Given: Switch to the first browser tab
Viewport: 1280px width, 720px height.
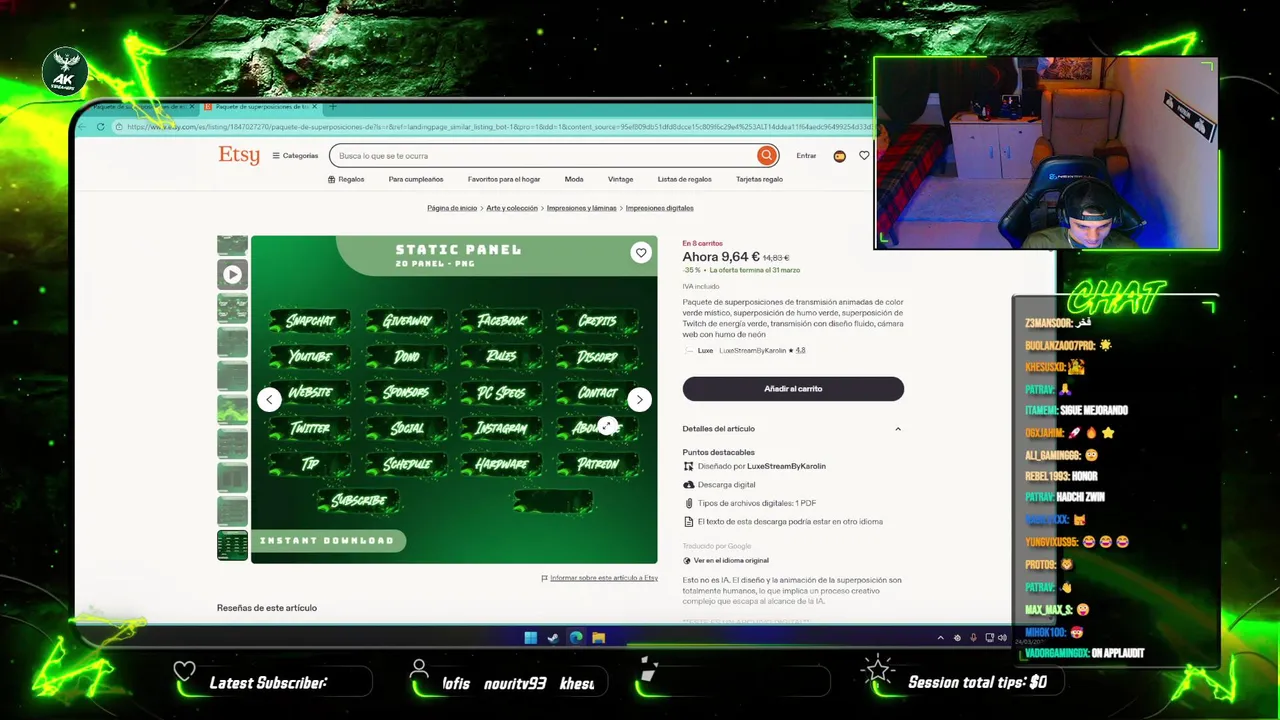Looking at the screenshot, I should [140, 106].
